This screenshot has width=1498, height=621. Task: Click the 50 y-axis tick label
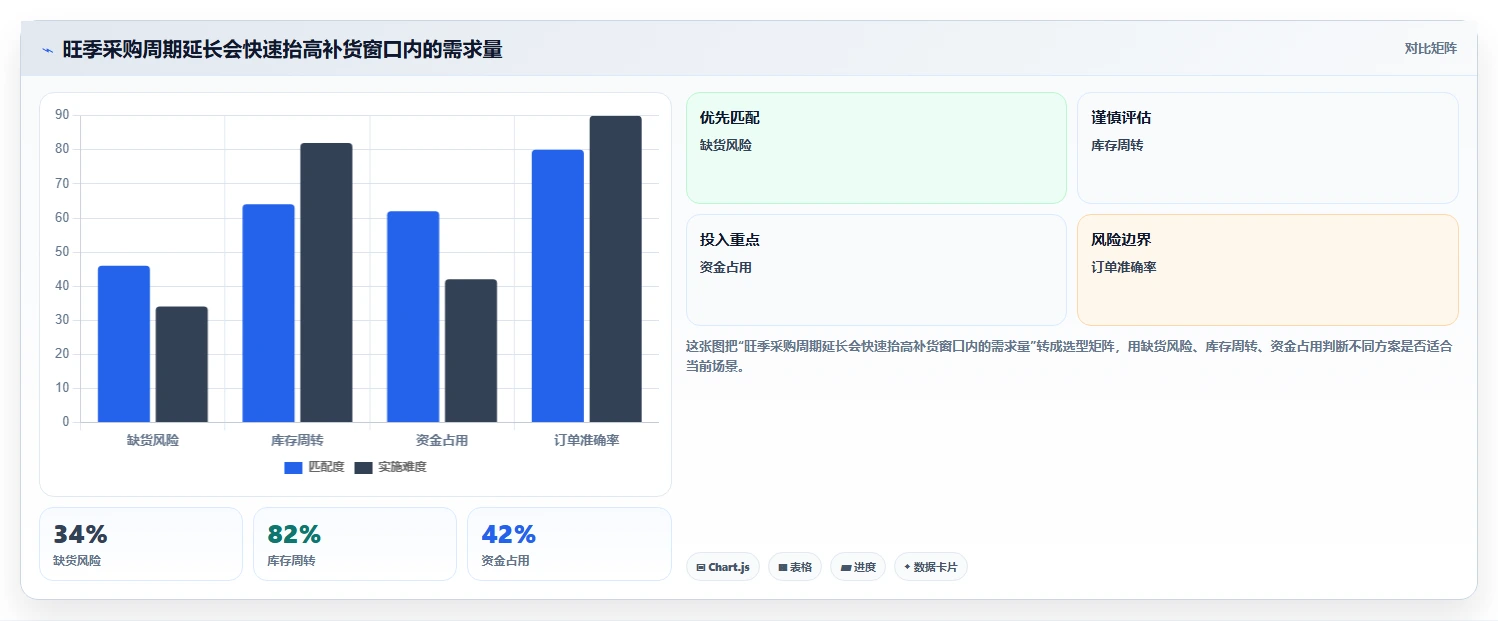pos(62,252)
